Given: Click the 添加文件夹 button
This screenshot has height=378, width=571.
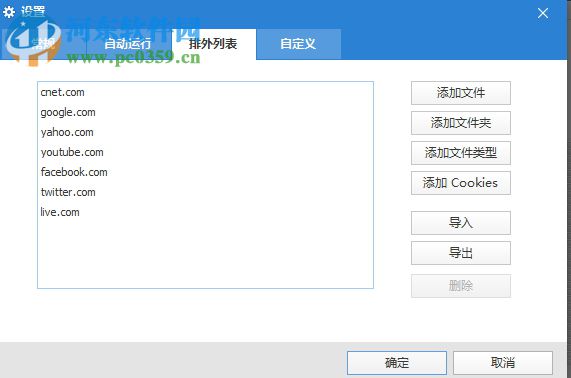Looking at the screenshot, I should (461, 123).
